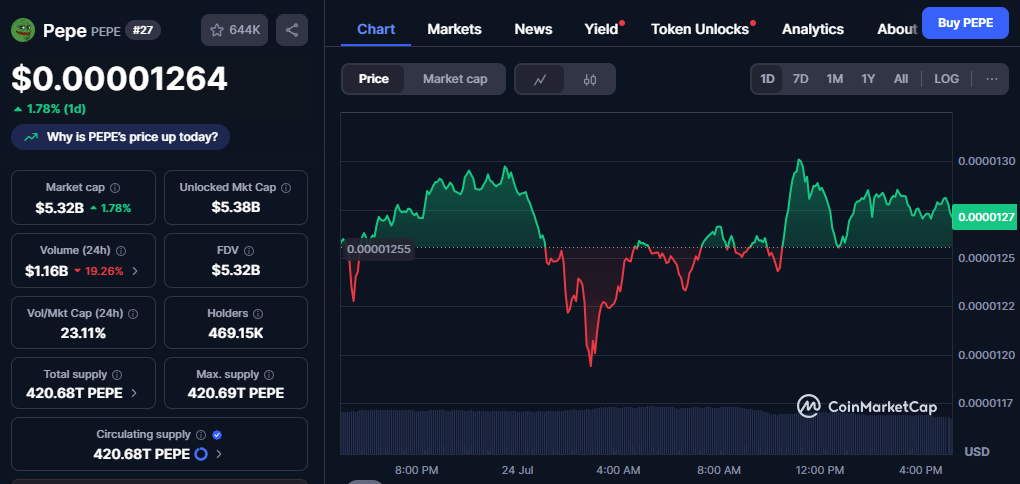1020x484 pixels.
Task: Click the current price tag 0.0000127
Action: [986, 217]
